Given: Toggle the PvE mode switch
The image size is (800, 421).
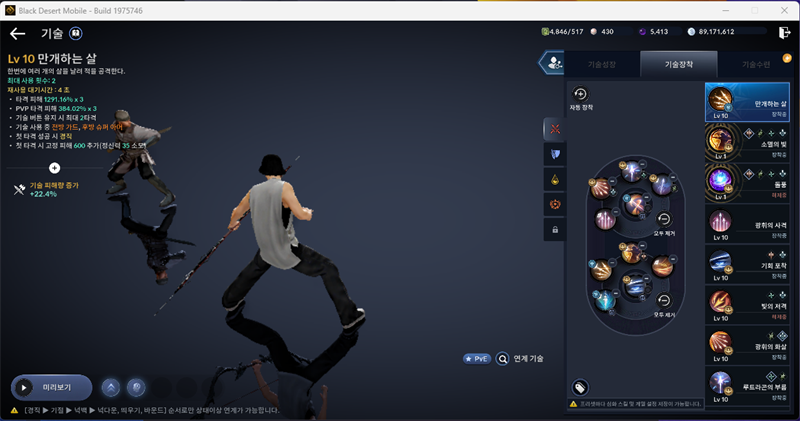Looking at the screenshot, I should [477, 358].
